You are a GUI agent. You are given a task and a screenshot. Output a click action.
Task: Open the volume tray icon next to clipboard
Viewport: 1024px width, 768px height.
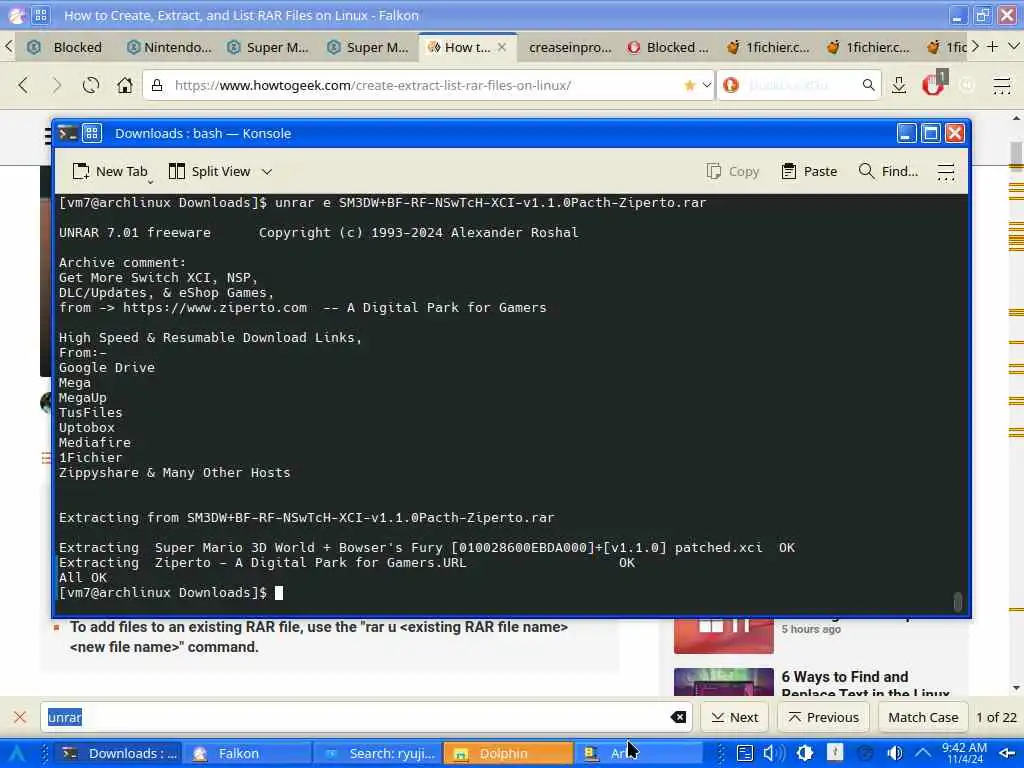(774, 754)
